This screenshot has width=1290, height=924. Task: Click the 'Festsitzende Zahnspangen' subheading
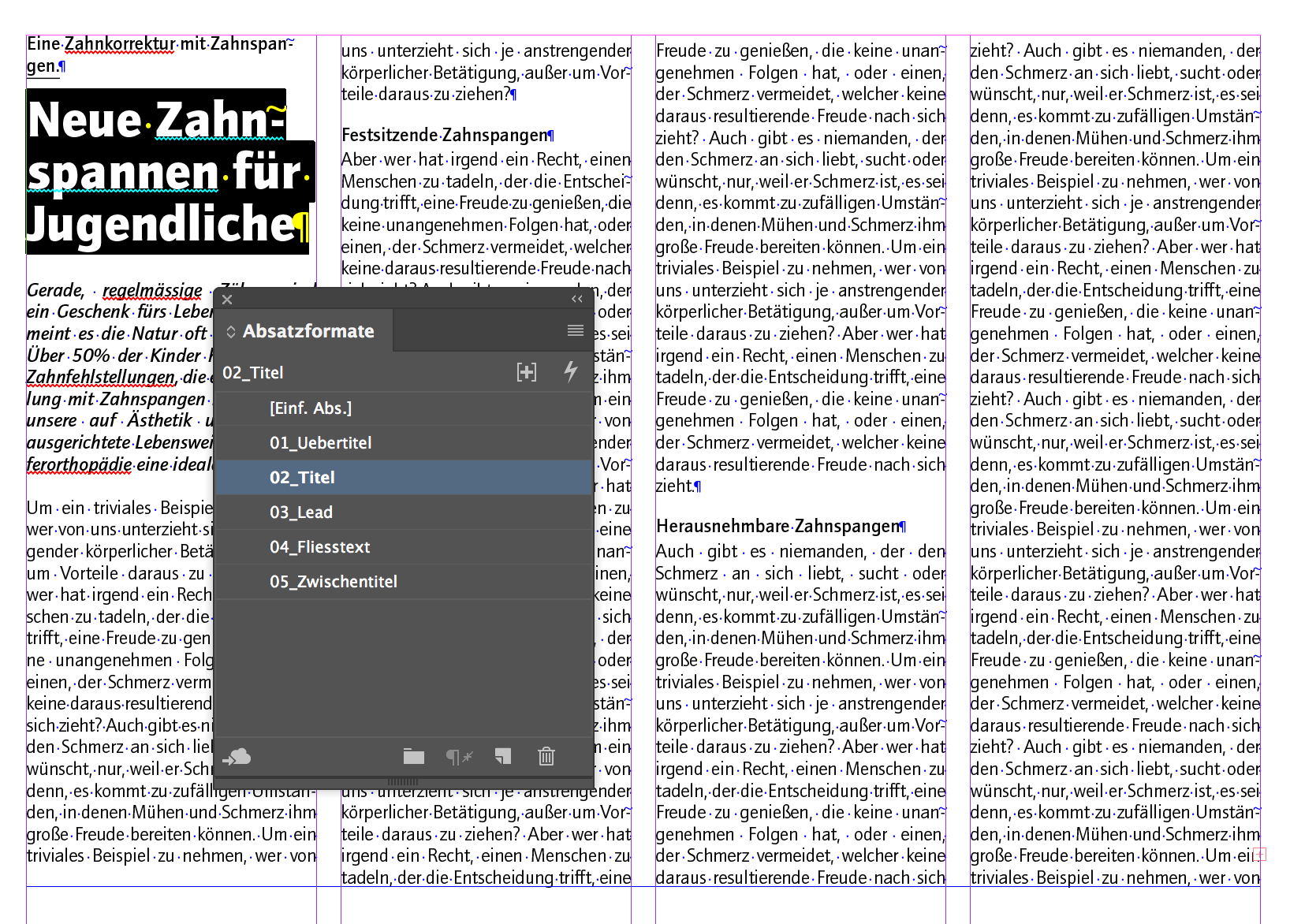tap(444, 135)
